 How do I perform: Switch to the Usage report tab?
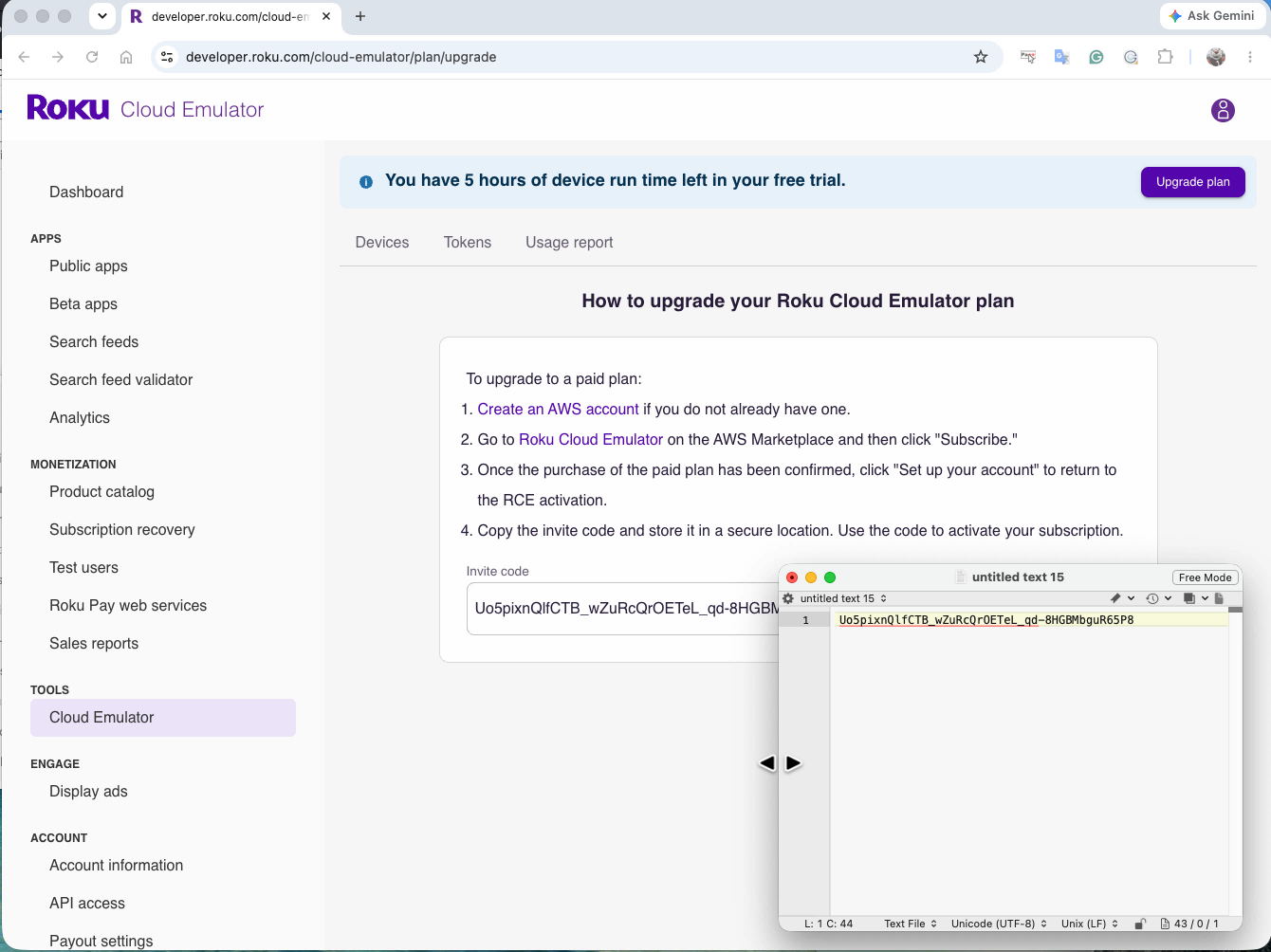tap(569, 242)
